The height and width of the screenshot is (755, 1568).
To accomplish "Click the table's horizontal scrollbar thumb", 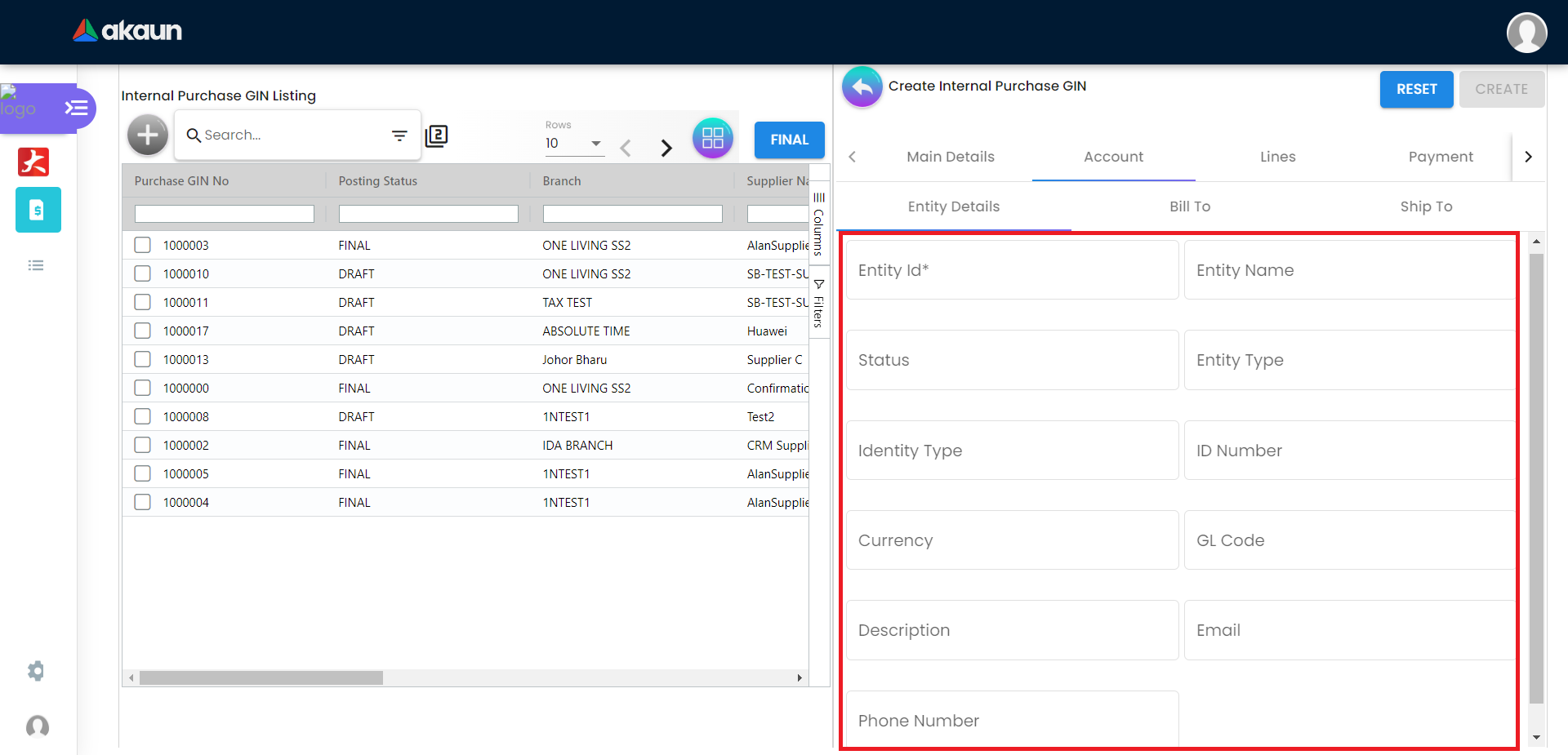I will 261,678.
